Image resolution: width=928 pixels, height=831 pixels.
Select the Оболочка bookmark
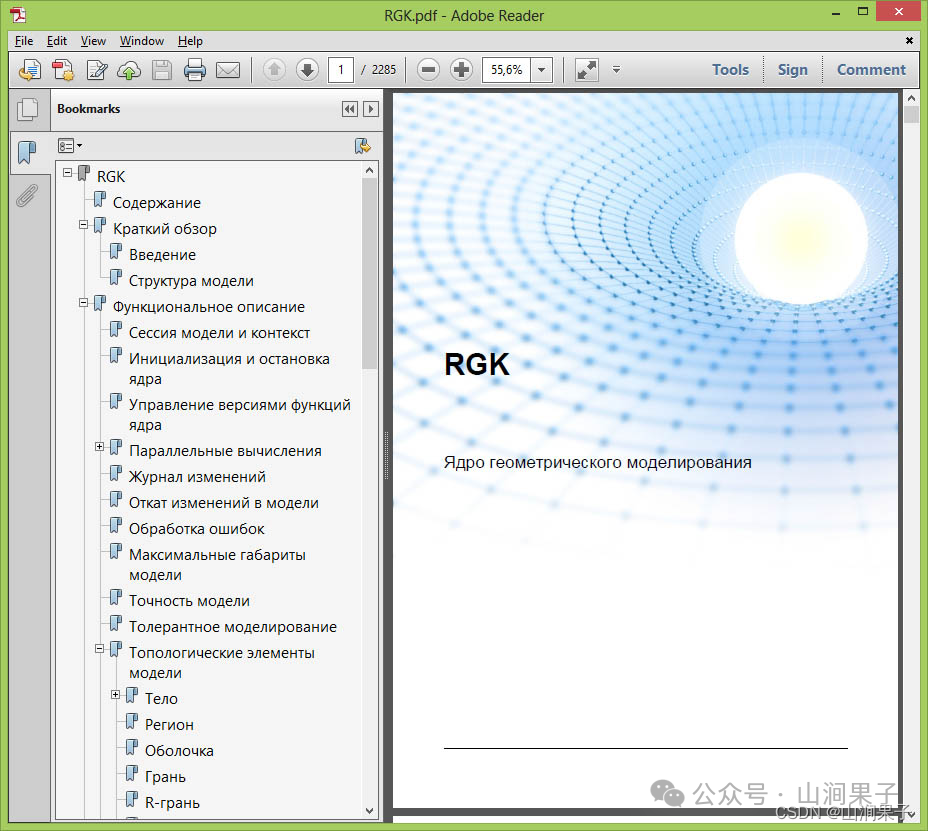pyautogui.click(x=179, y=751)
